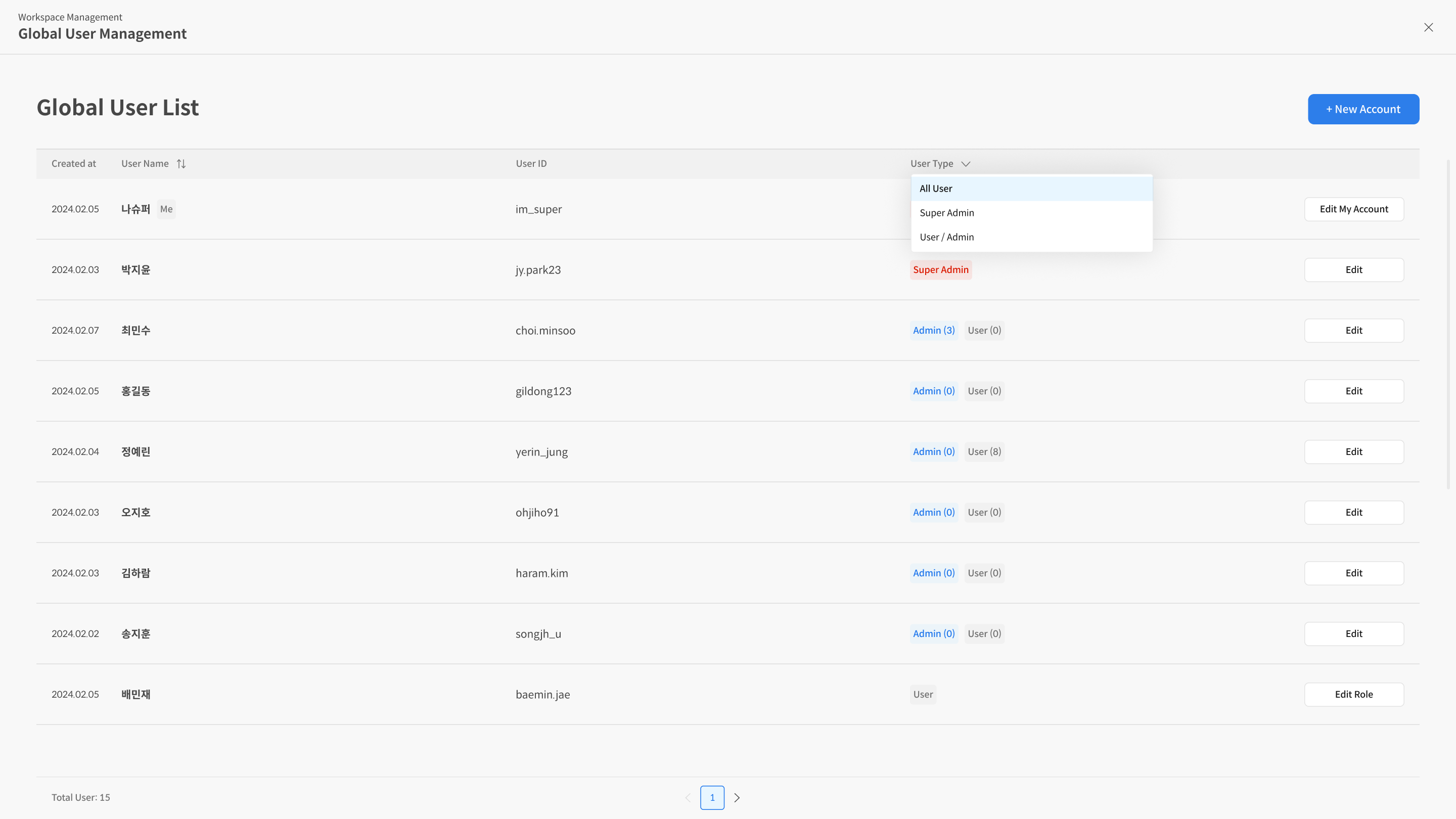The width and height of the screenshot is (1456, 819).
Task: Click User (8) badge for yerin_jung
Action: [984, 452]
